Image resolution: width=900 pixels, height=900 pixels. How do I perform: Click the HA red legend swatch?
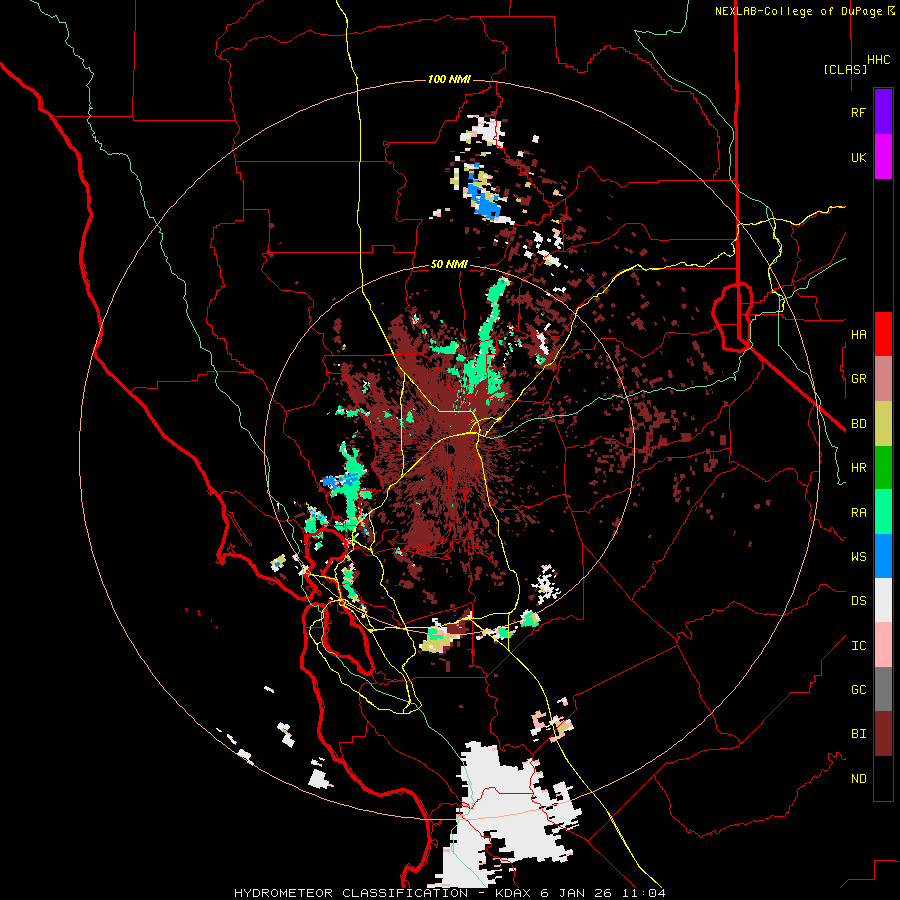click(883, 334)
